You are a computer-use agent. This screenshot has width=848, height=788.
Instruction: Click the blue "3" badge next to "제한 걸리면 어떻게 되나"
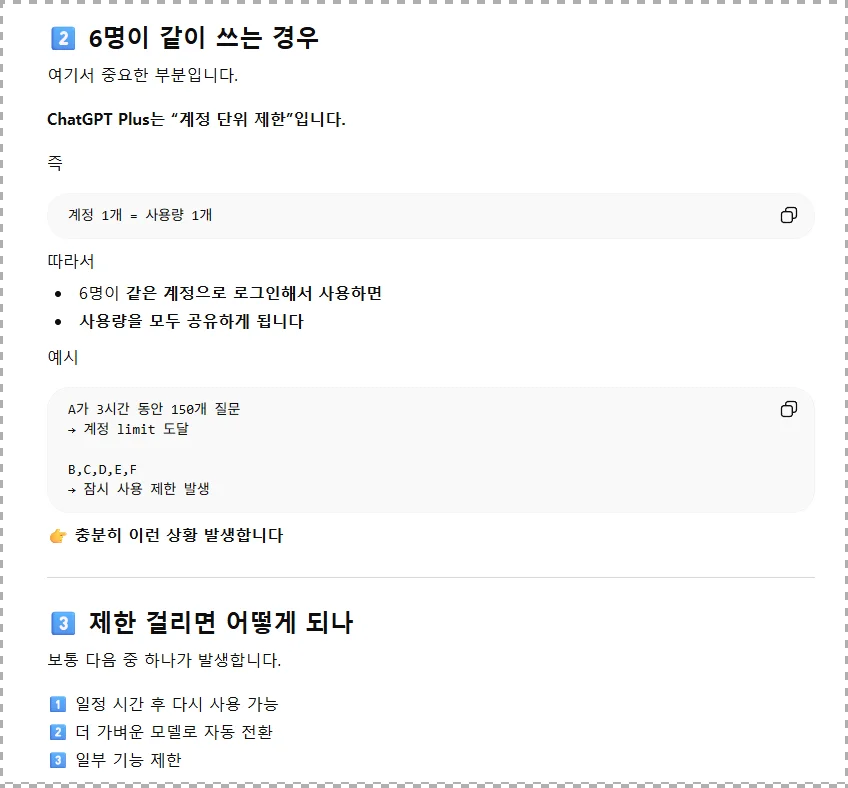tap(63, 622)
